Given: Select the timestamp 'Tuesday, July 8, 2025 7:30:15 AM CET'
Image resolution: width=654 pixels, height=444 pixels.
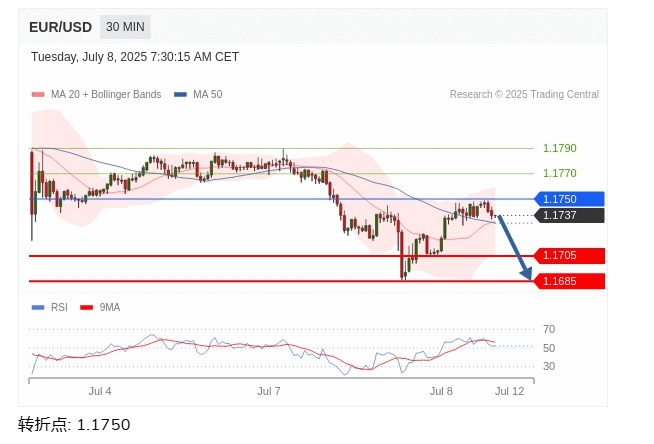Looking at the screenshot, I should tap(135, 57).
